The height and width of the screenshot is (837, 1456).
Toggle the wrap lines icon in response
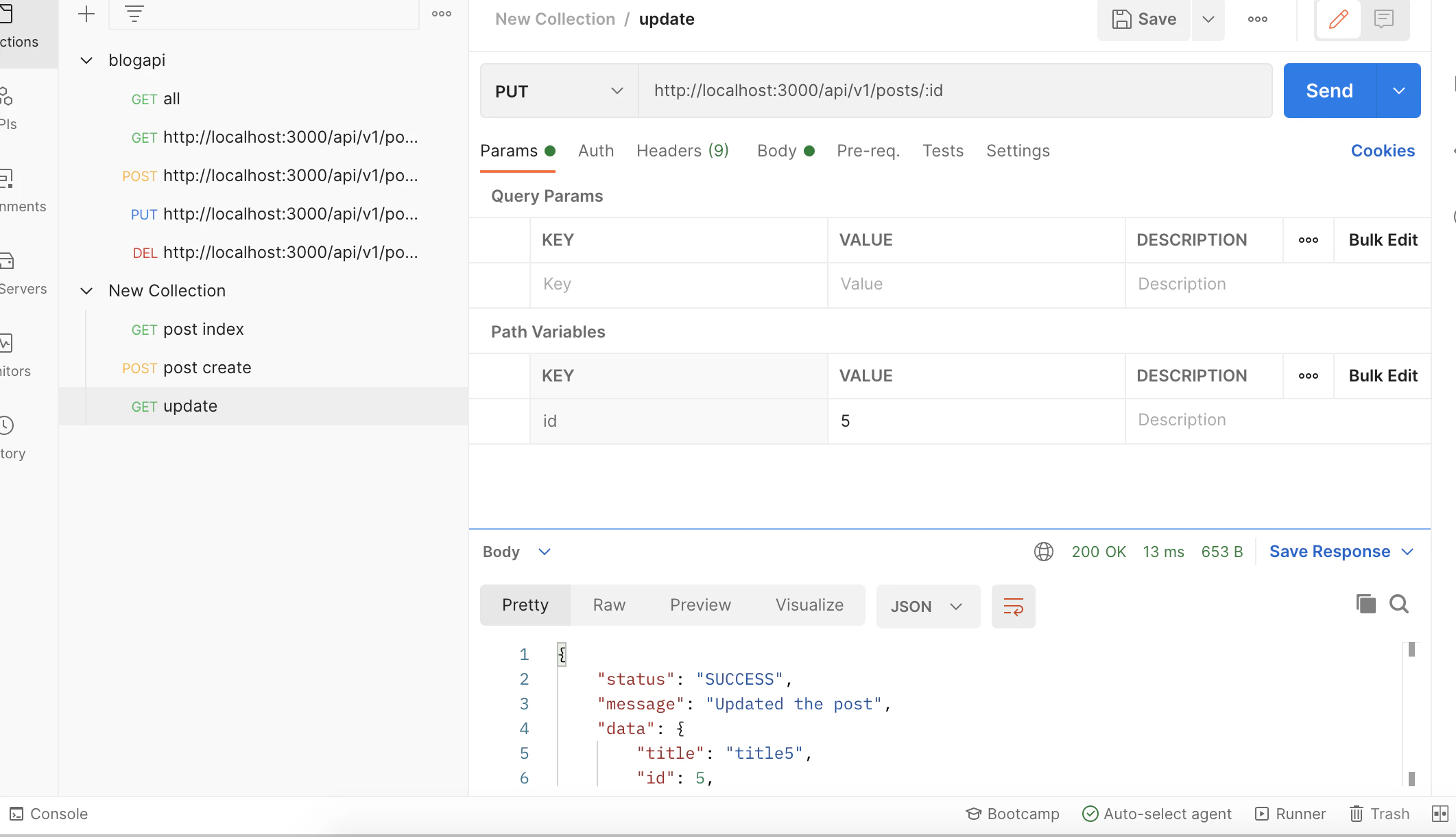pos(1013,606)
